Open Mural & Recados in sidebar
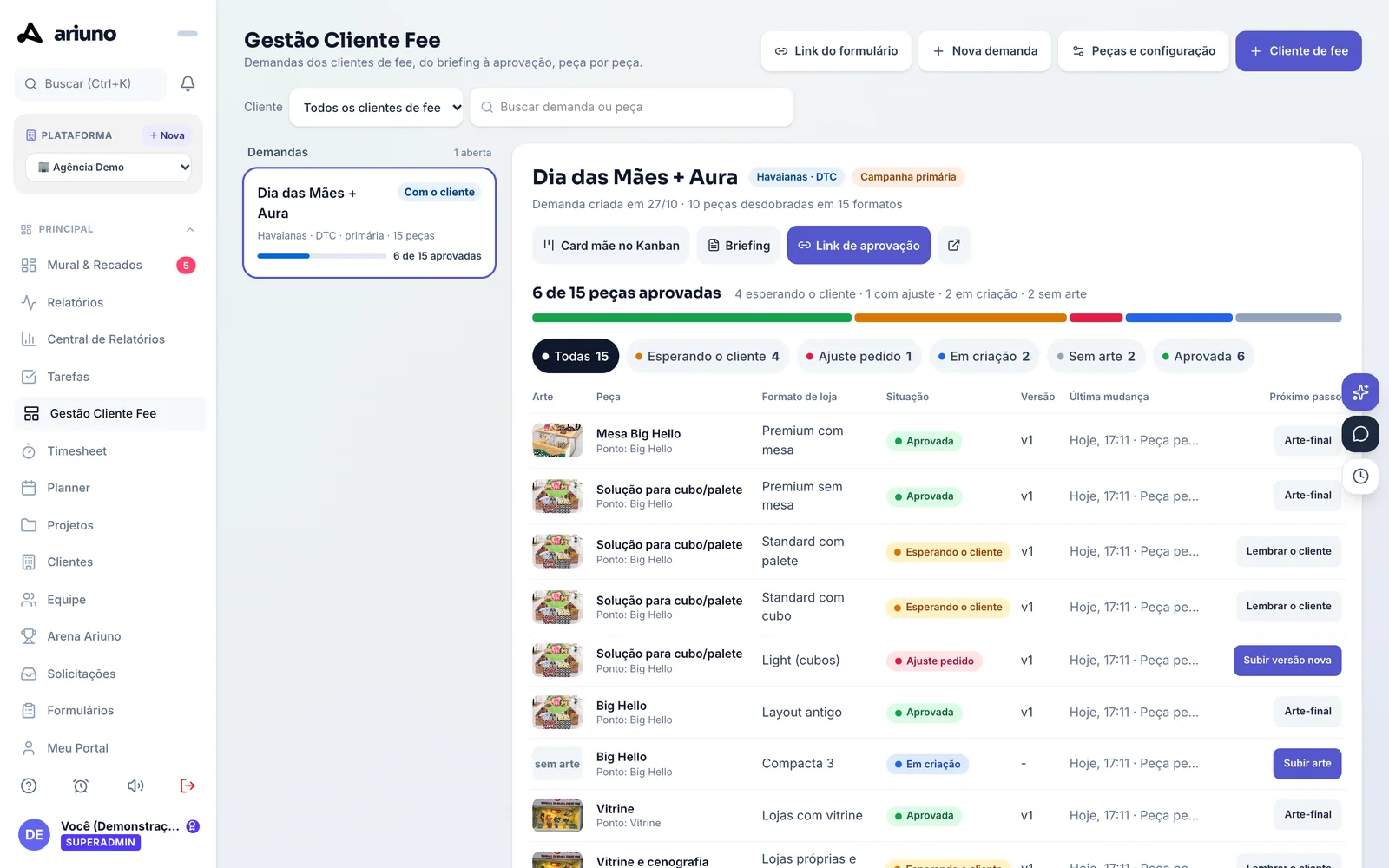The height and width of the screenshot is (868, 1389). coord(109,266)
